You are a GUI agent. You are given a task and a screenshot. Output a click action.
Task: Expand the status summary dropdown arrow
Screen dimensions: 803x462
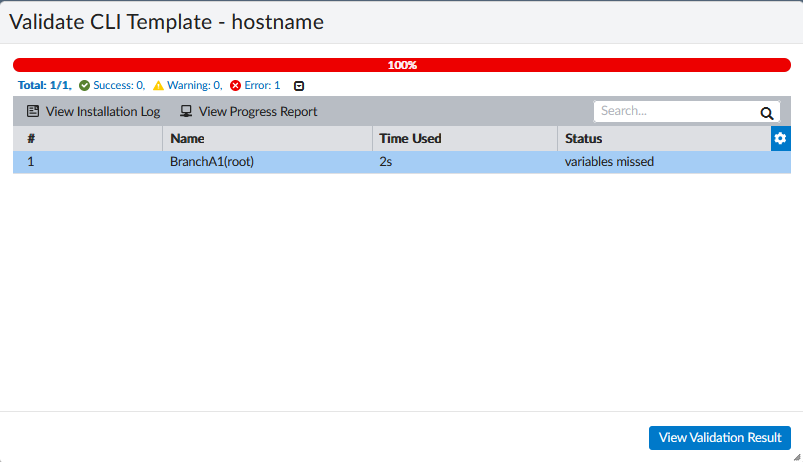pyautogui.click(x=299, y=86)
